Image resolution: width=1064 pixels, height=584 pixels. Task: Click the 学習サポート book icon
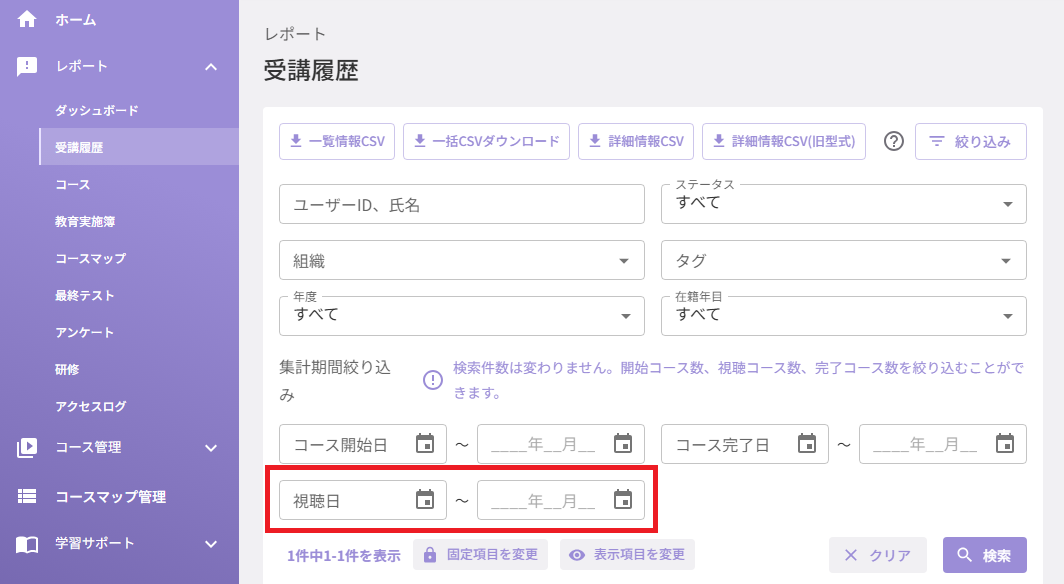(27, 544)
